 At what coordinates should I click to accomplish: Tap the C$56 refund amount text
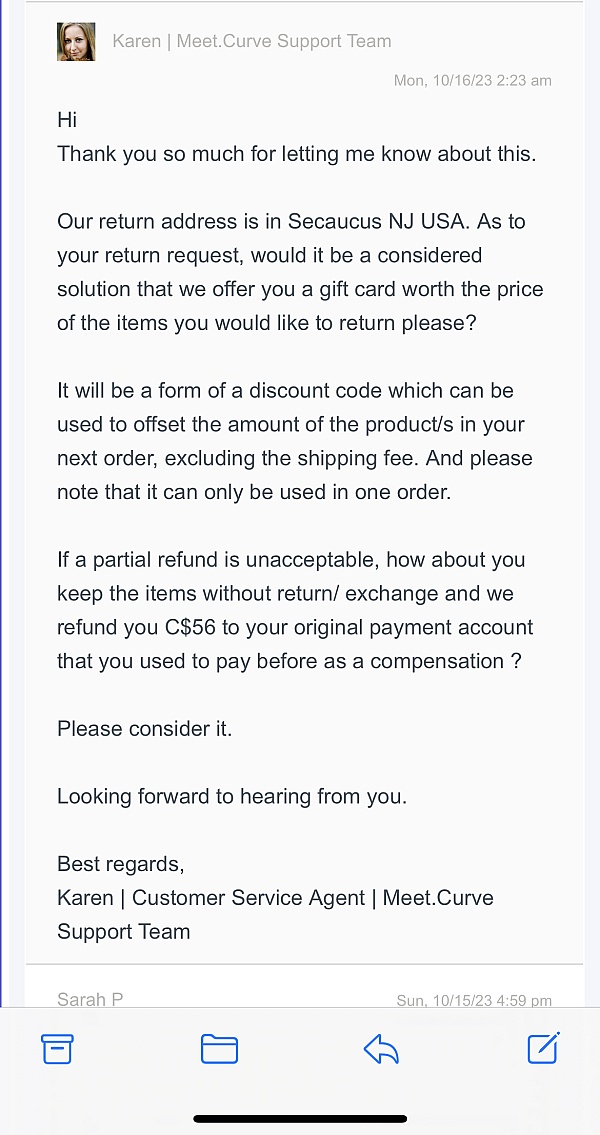(167, 628)
